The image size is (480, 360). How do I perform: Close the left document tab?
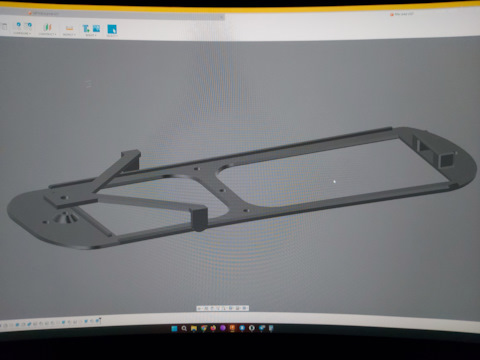pos(221,16)
